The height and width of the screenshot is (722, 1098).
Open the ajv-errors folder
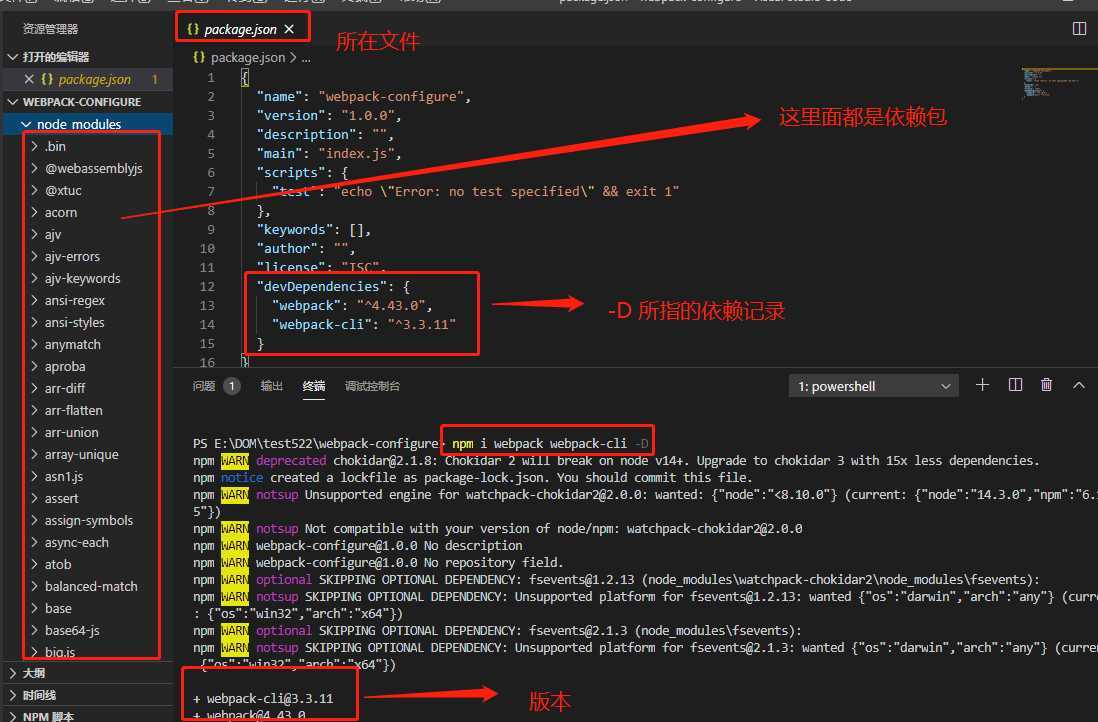(72, 256)
